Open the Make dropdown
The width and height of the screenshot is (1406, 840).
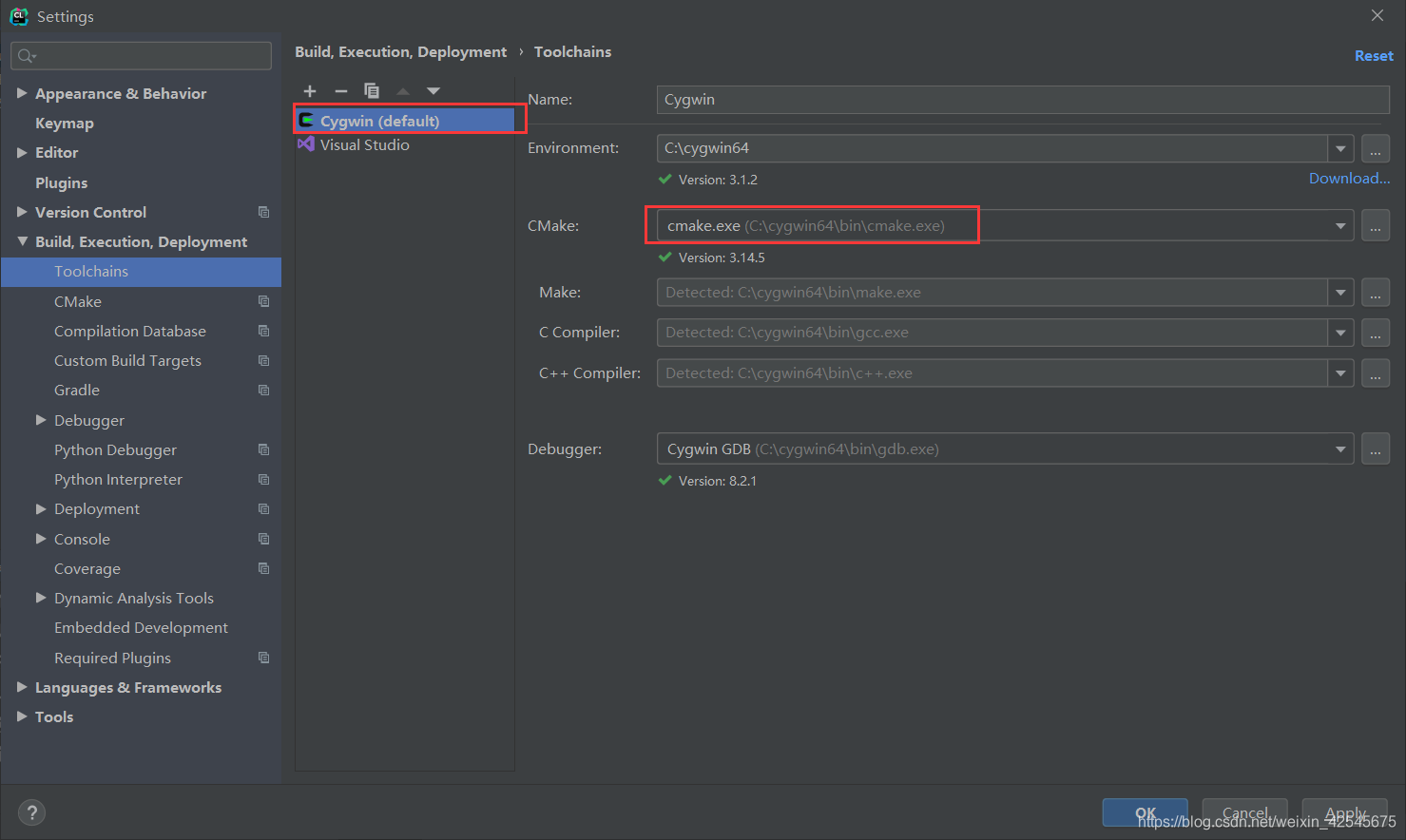coord(1339,292)
